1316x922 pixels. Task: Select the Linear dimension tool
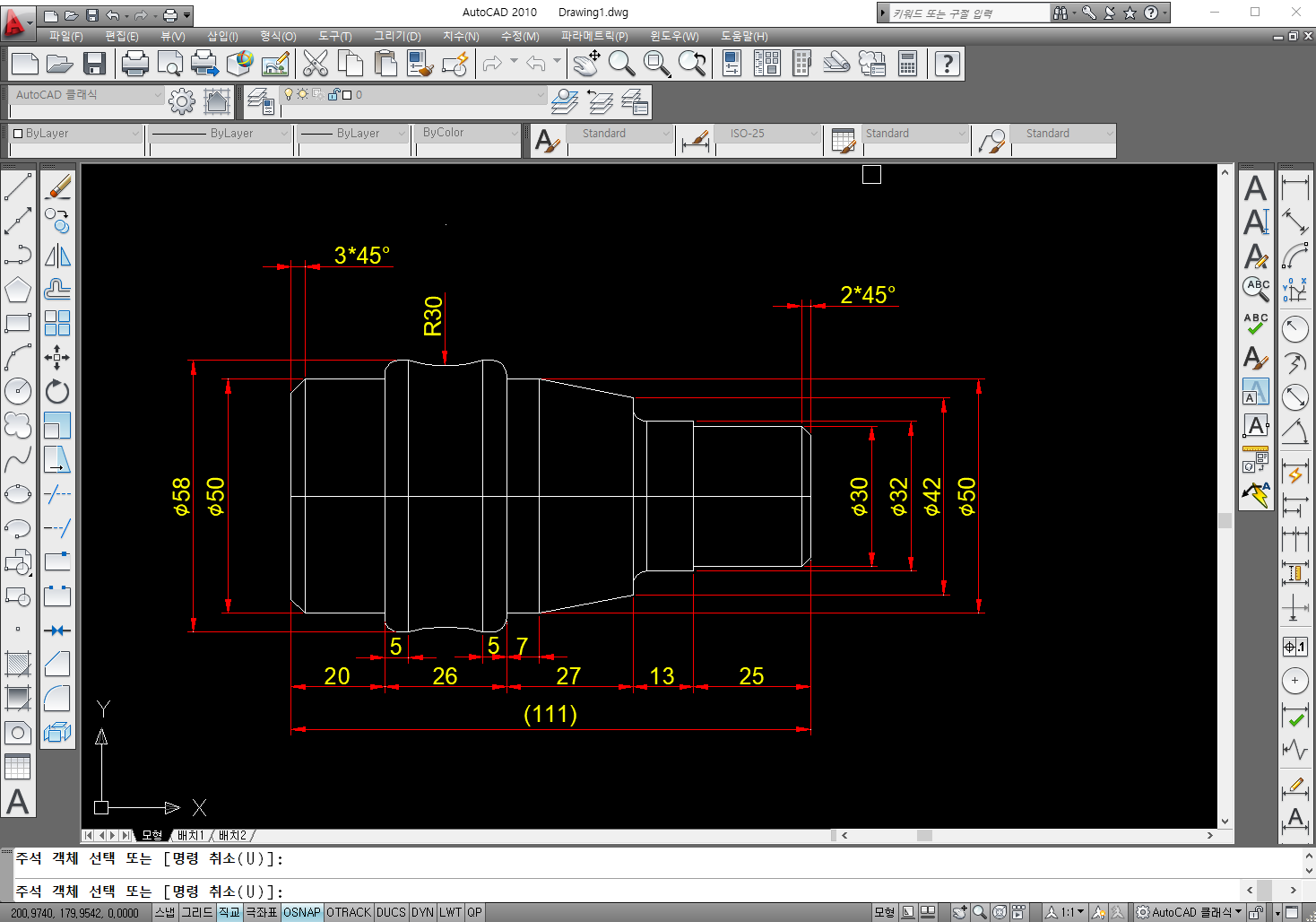click(x=1295, y=187)
